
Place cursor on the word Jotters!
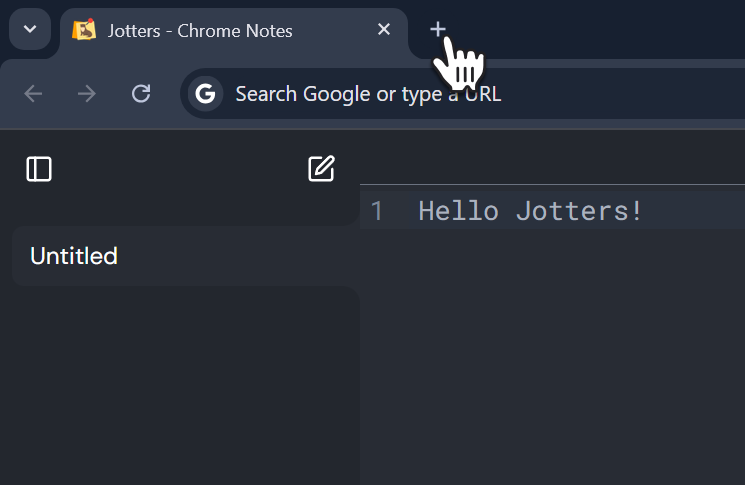580,211
